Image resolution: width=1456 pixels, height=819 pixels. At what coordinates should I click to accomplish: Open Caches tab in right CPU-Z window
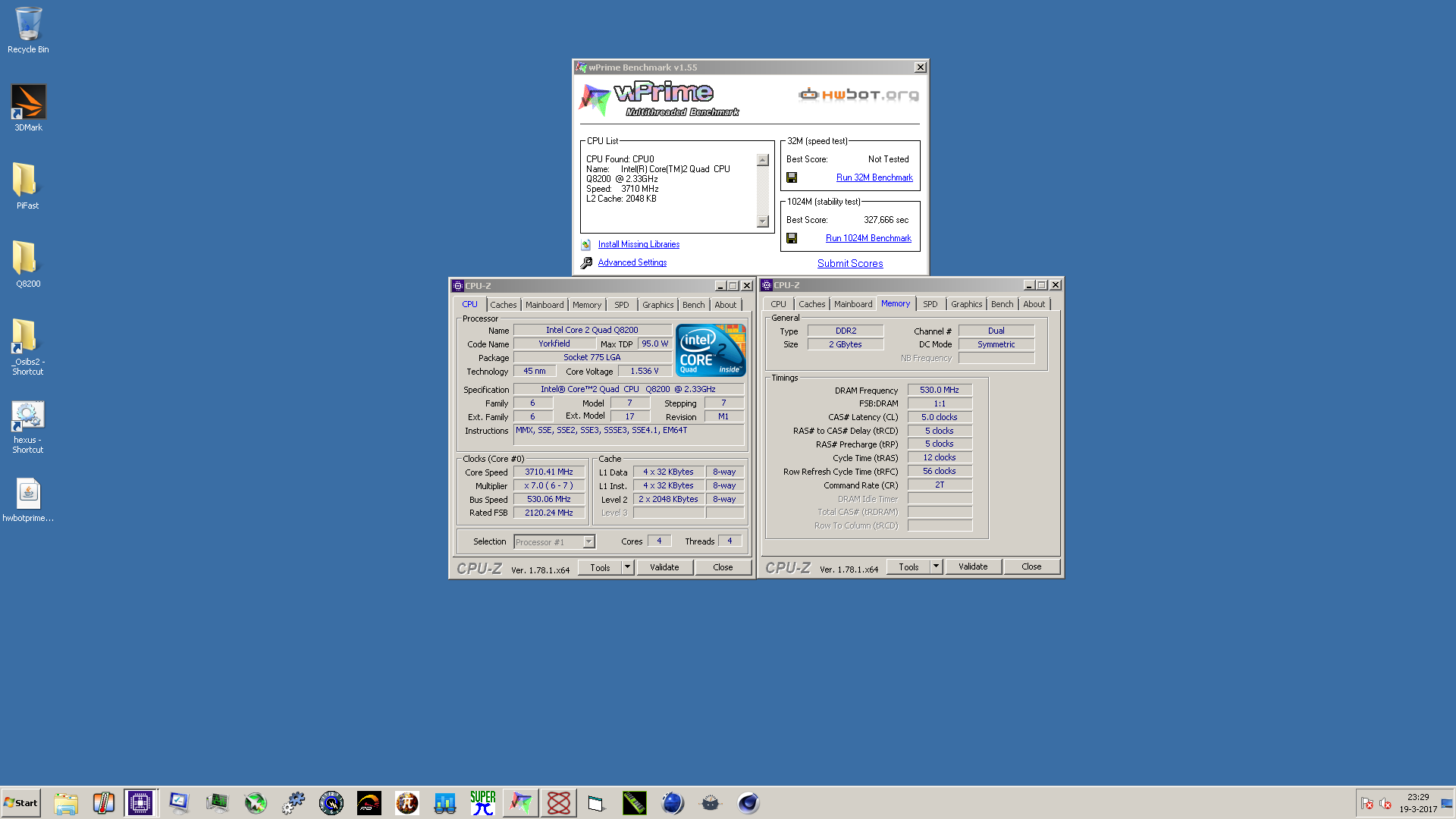[811, 304]
